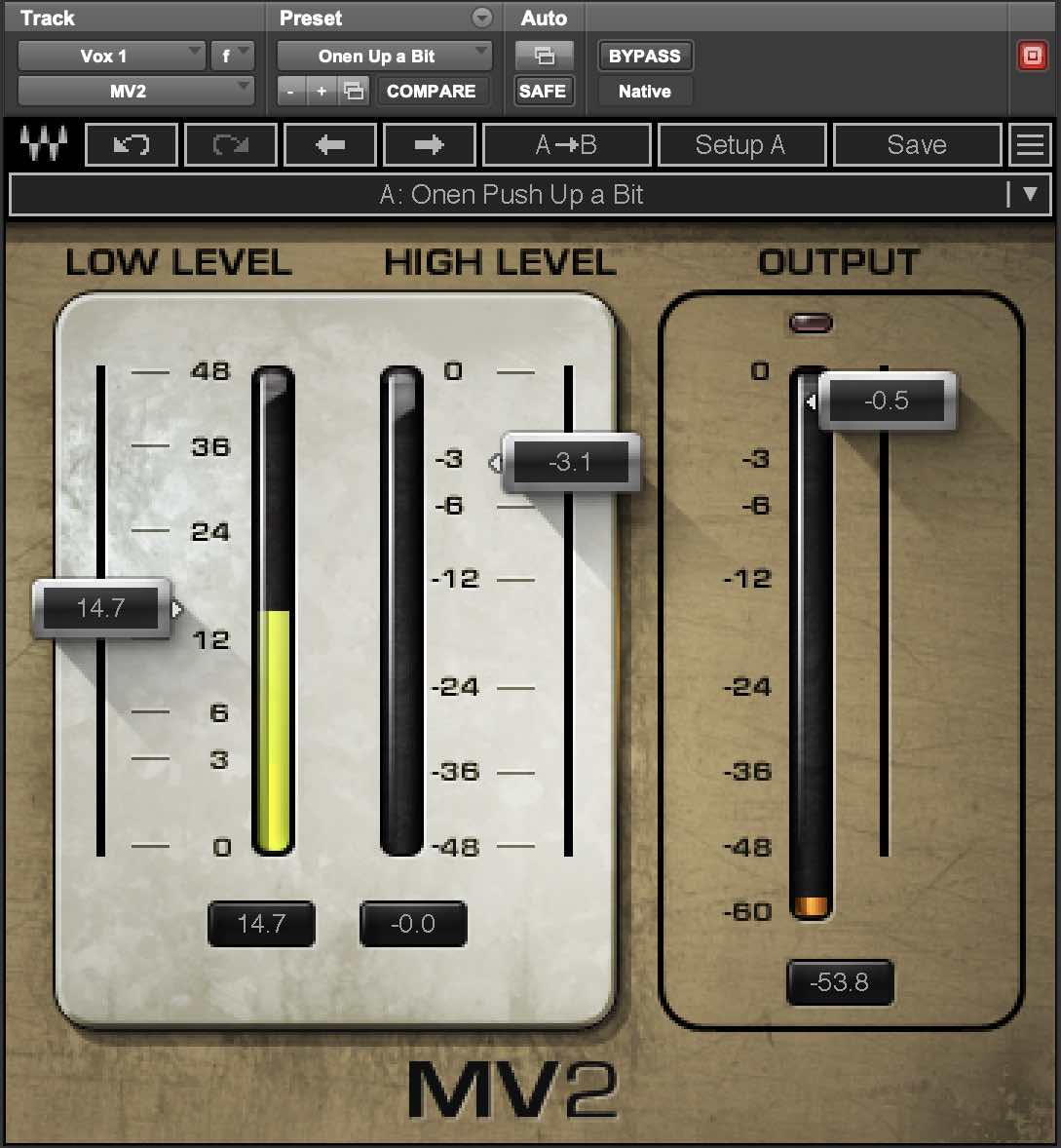
Task: Open the MV2 plug-in selector dropdown
Action: coord(135,92)
